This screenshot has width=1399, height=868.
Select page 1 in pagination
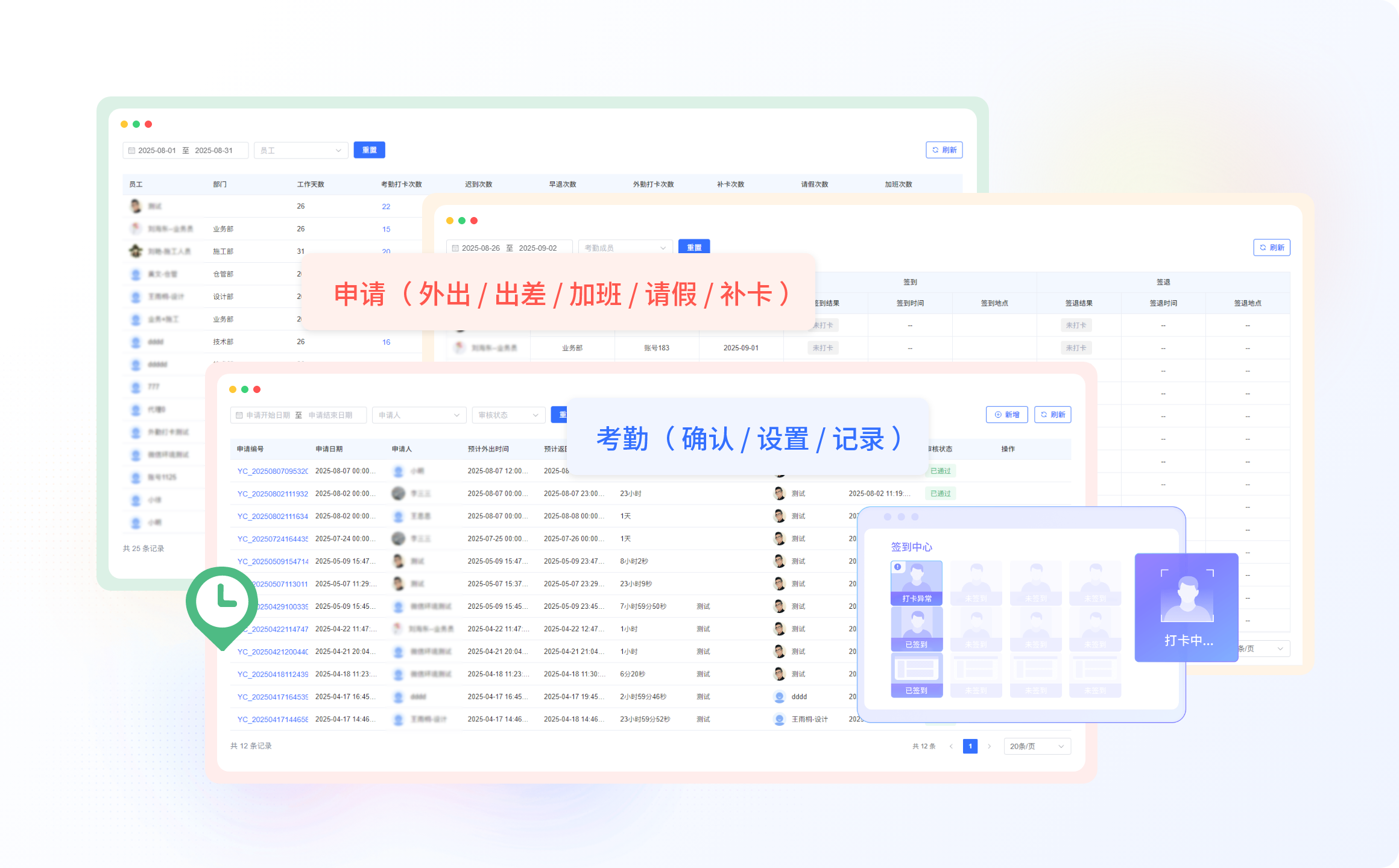click(970, 746)
